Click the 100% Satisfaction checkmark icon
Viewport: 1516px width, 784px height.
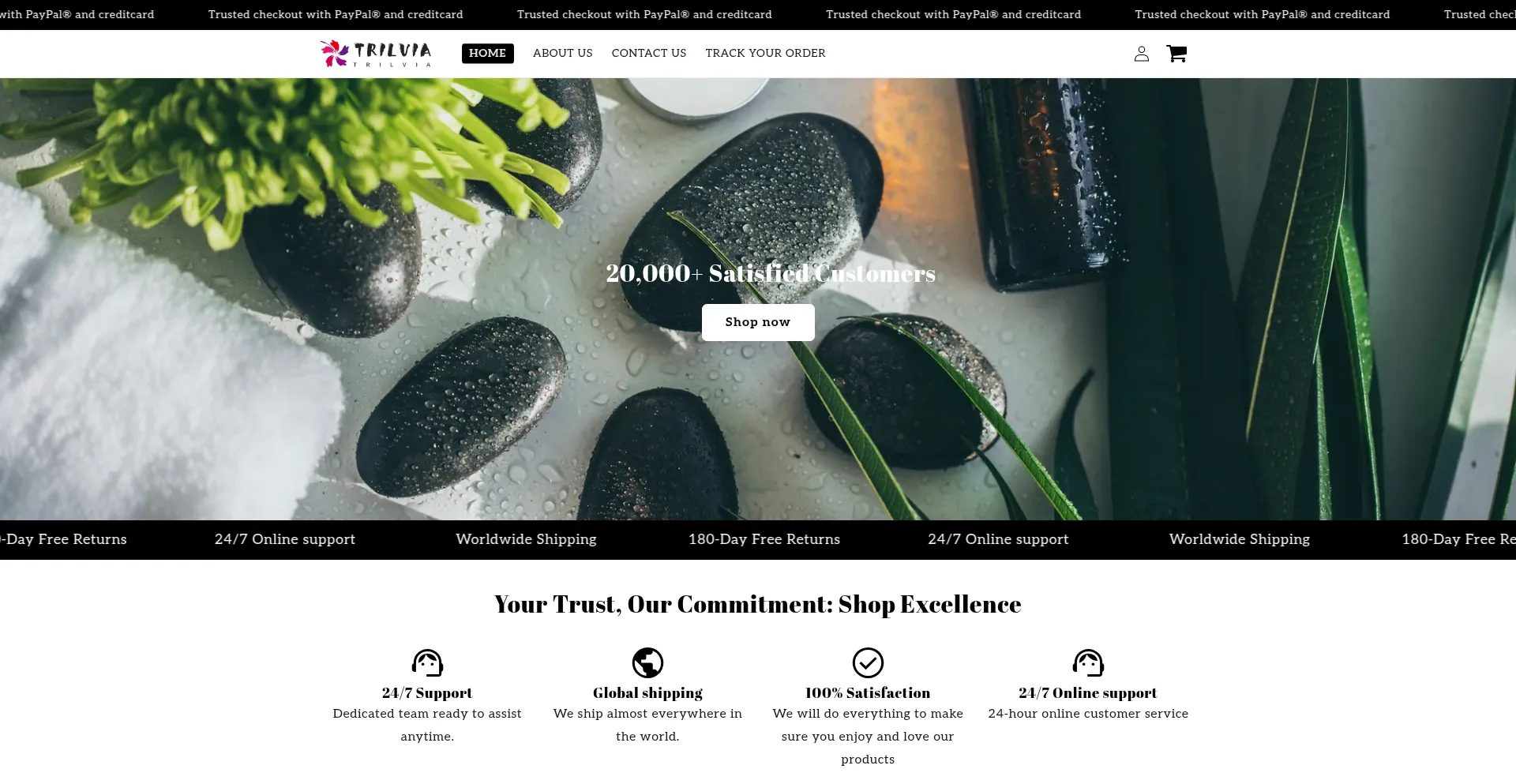coord(868,662)
